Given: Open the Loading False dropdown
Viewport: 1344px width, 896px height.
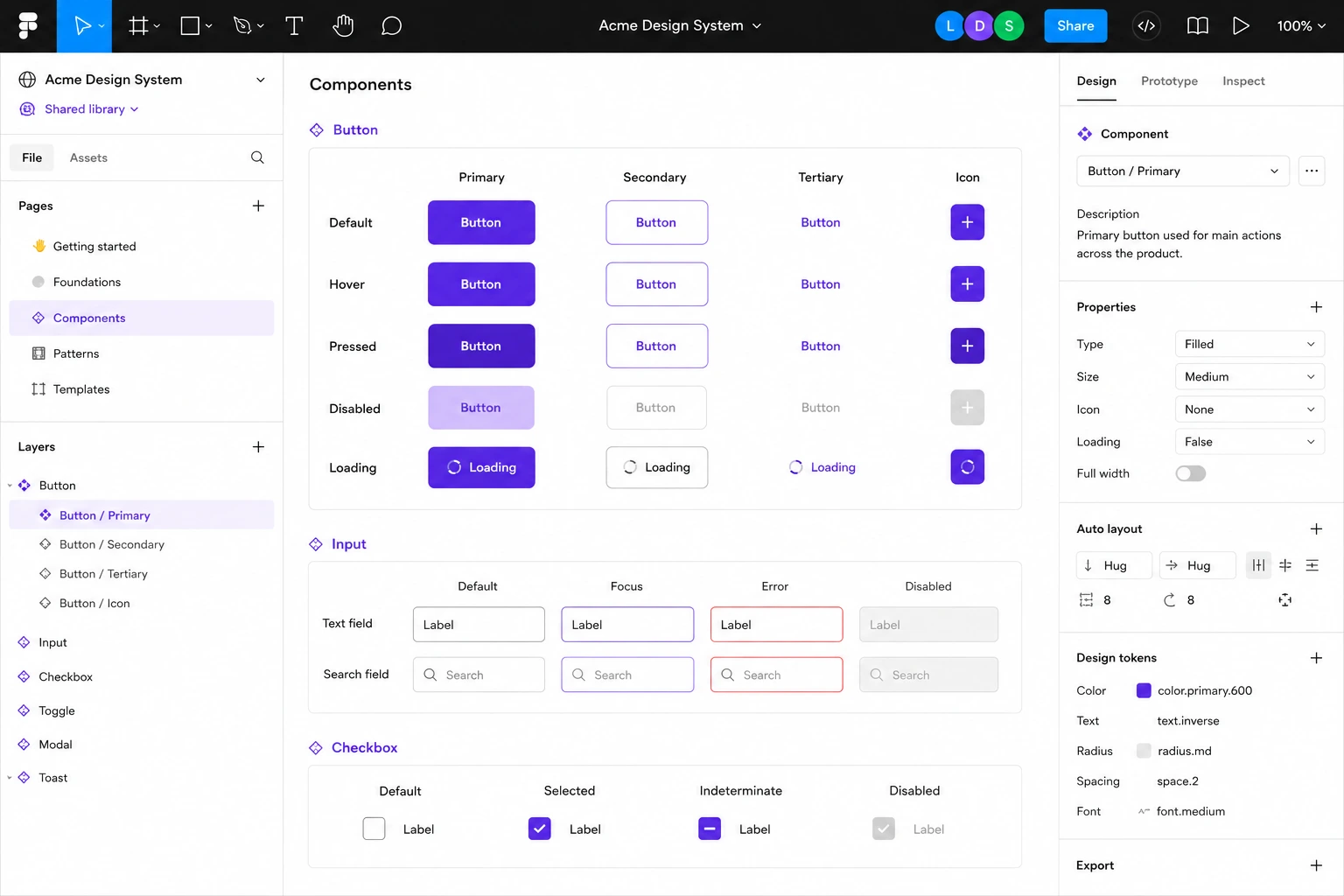Looking at the screenshot, I should tap(1249, 442).
